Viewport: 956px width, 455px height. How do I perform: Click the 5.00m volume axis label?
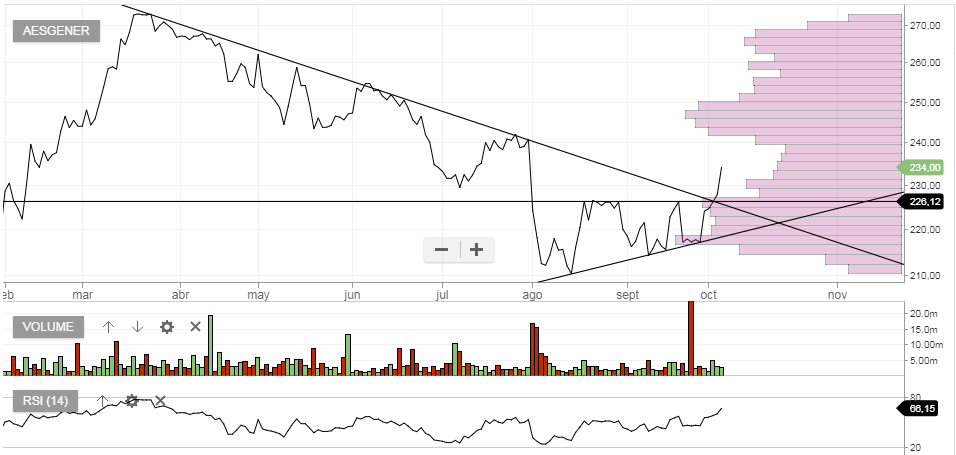click(x=924, y=360)
